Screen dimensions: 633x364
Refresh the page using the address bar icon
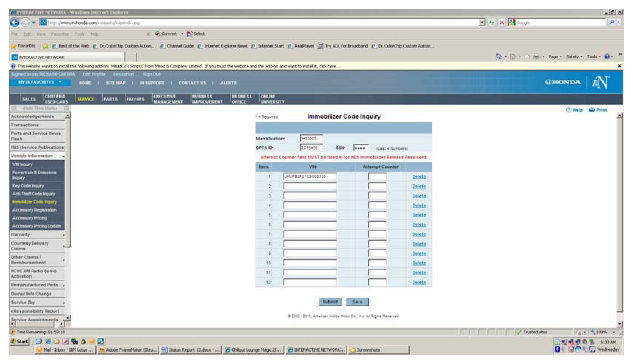[x=491, y=23]
